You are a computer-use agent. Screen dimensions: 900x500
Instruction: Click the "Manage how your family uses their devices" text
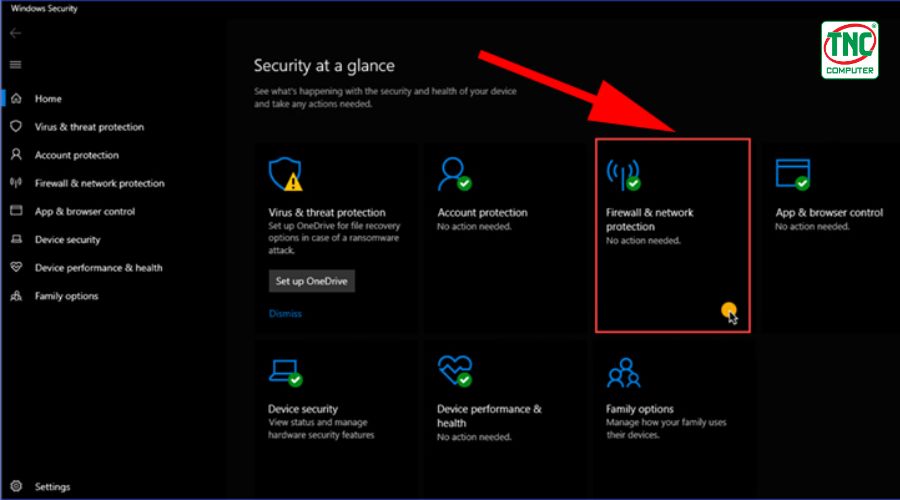pos(666,428)
